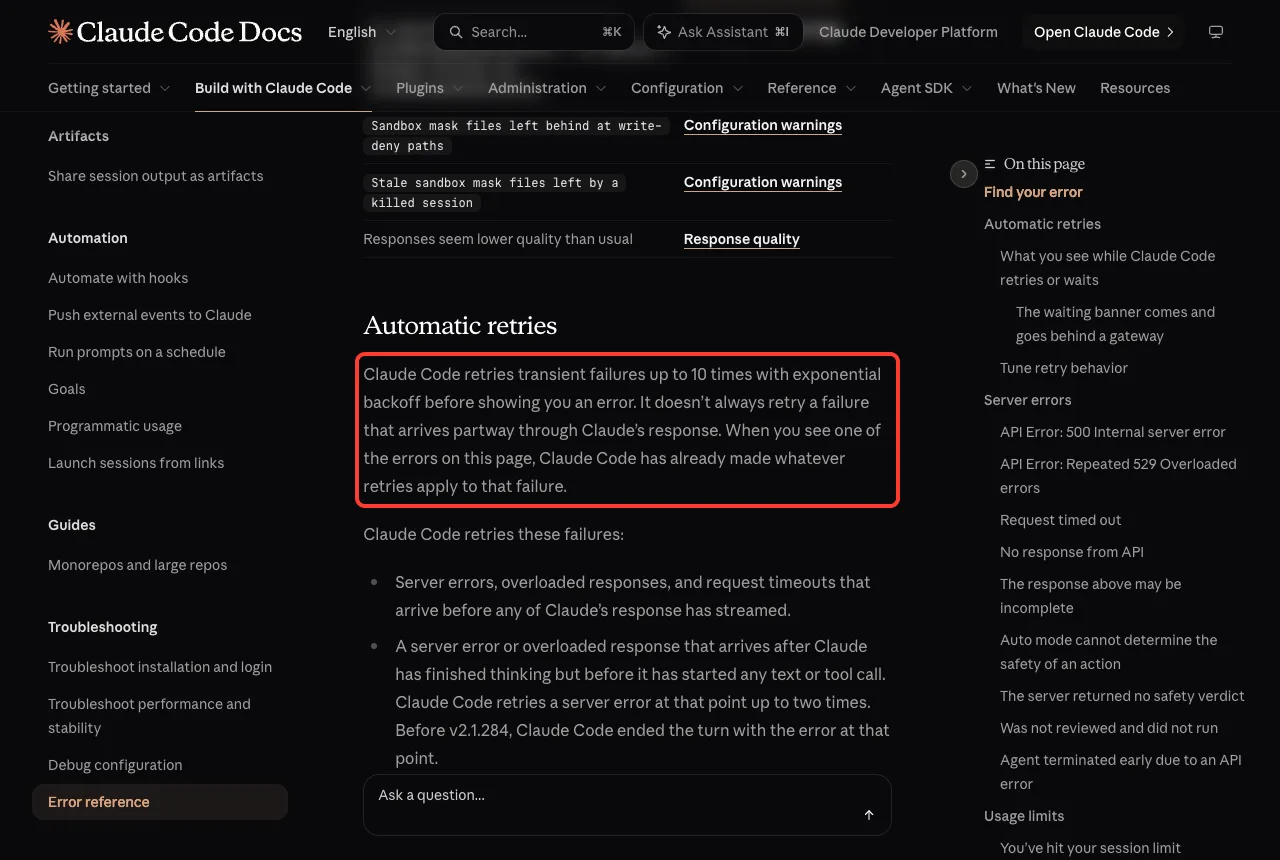The height and width of the screenshot is (860, 1280).
Task: Open the Configuration dropdown menu
Action: 687,88
